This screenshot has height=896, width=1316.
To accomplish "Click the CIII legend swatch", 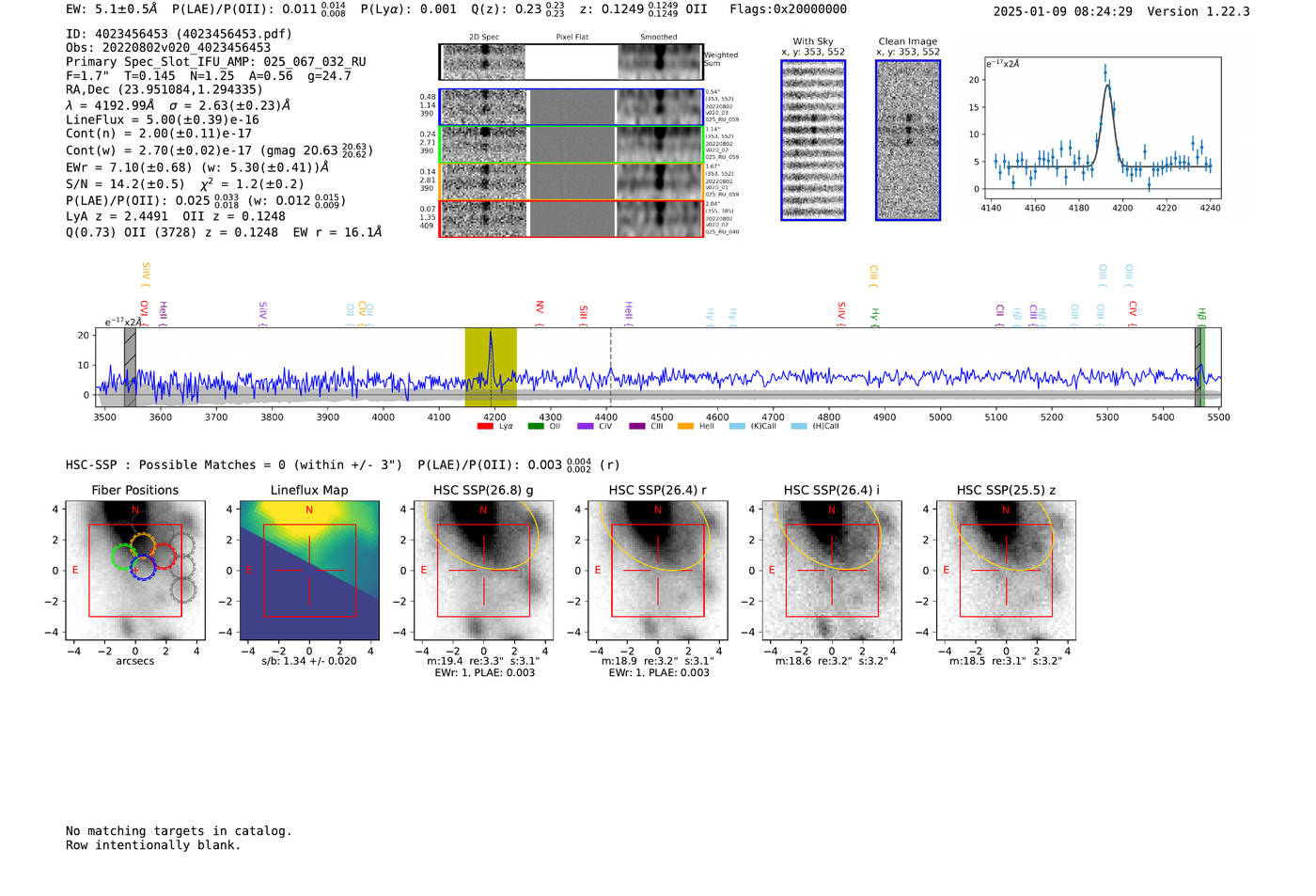I will point(637,427).
